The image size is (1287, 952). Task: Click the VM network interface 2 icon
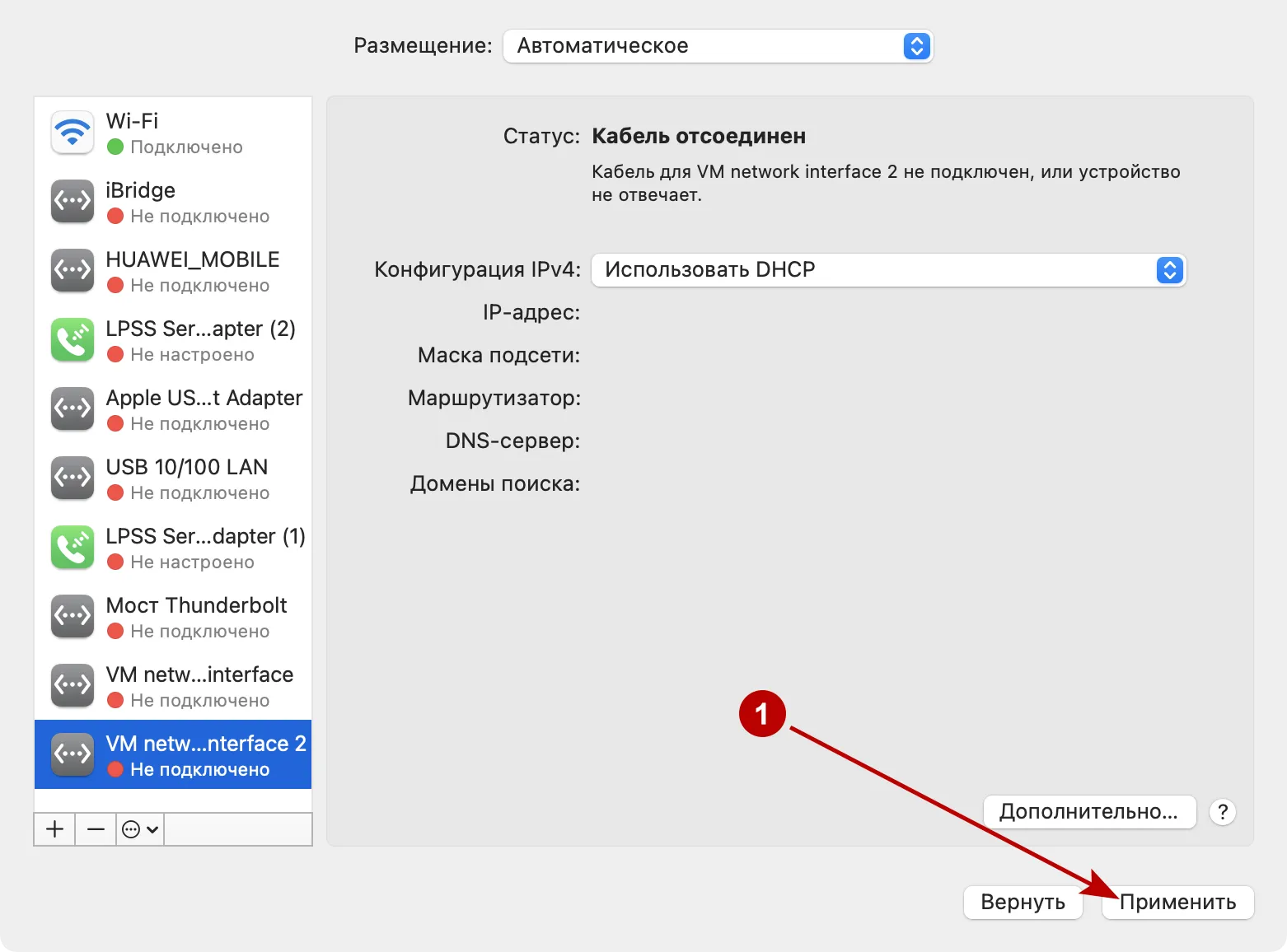[72, 754]
